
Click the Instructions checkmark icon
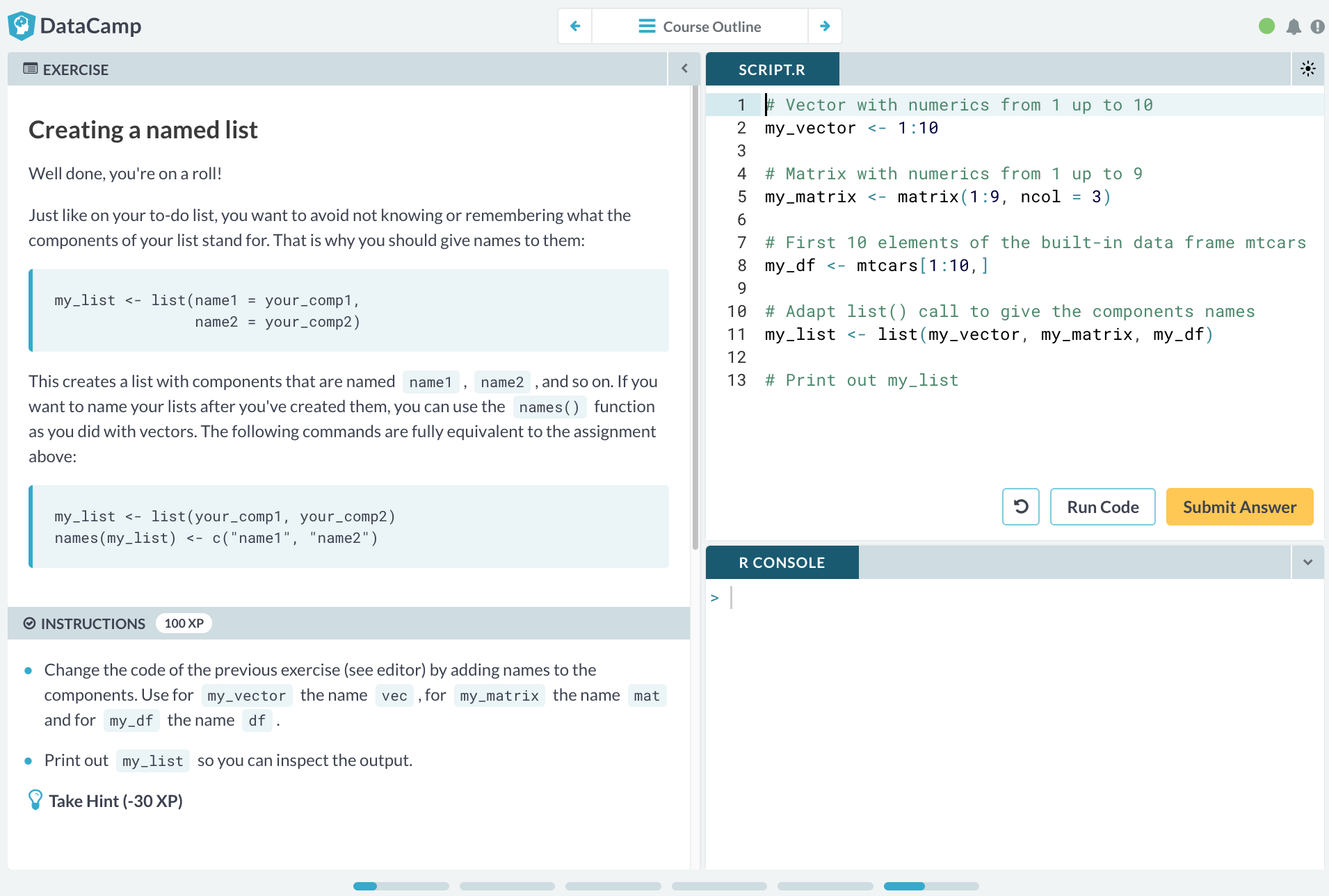click(29, 624)
